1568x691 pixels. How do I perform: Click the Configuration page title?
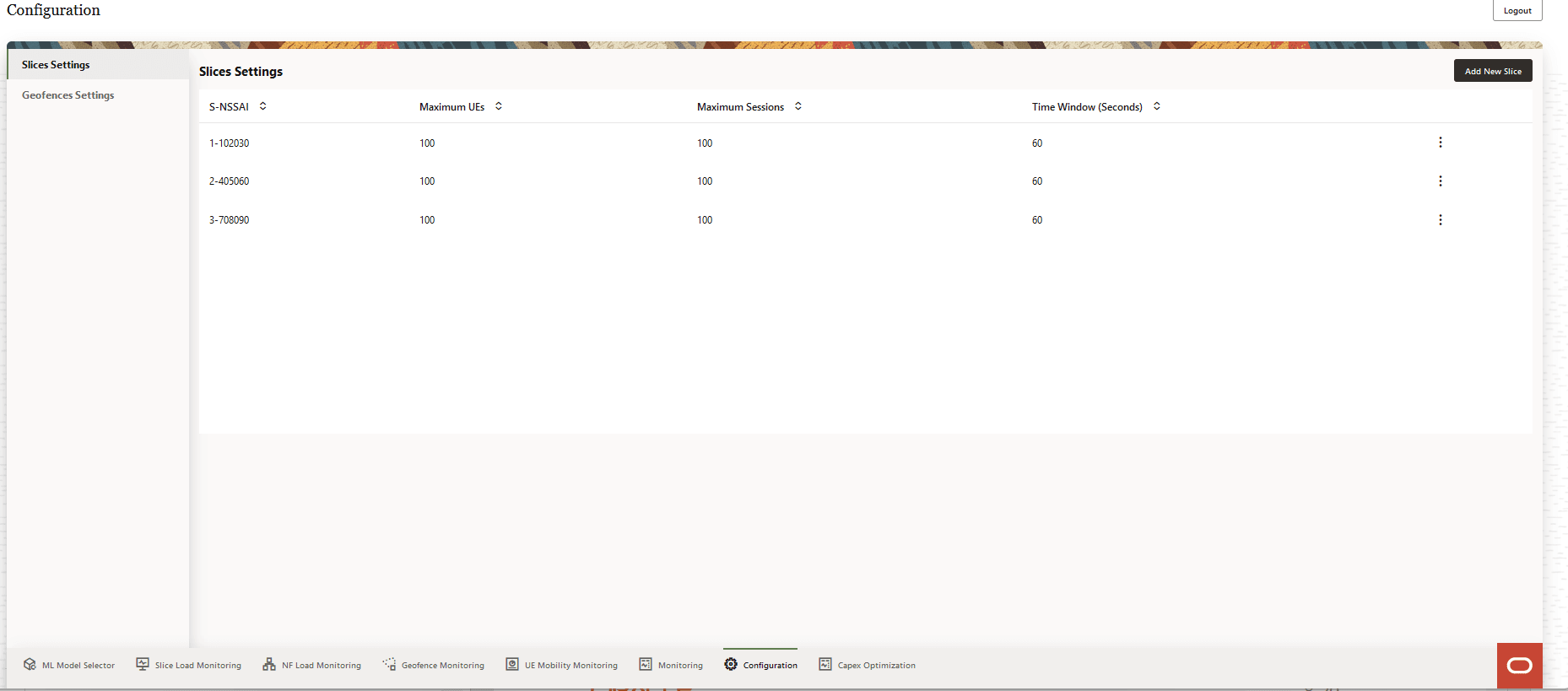[x=53, y=10]
